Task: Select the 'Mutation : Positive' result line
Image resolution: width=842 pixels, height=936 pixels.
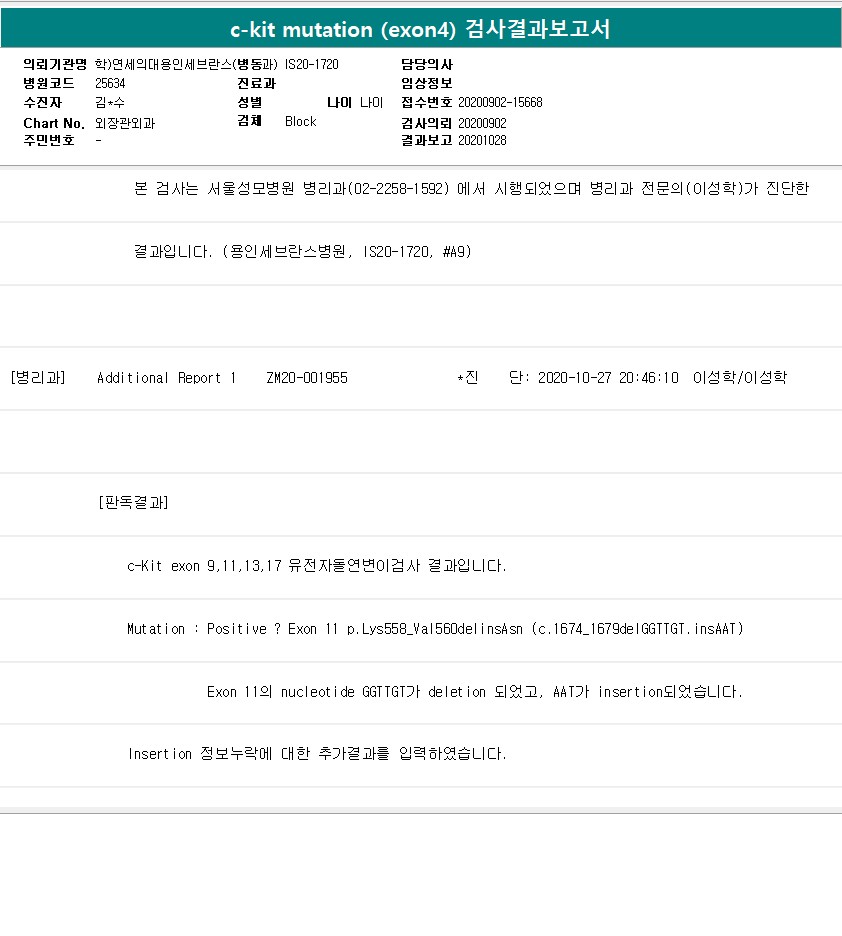Action: (x=435, y=629)
